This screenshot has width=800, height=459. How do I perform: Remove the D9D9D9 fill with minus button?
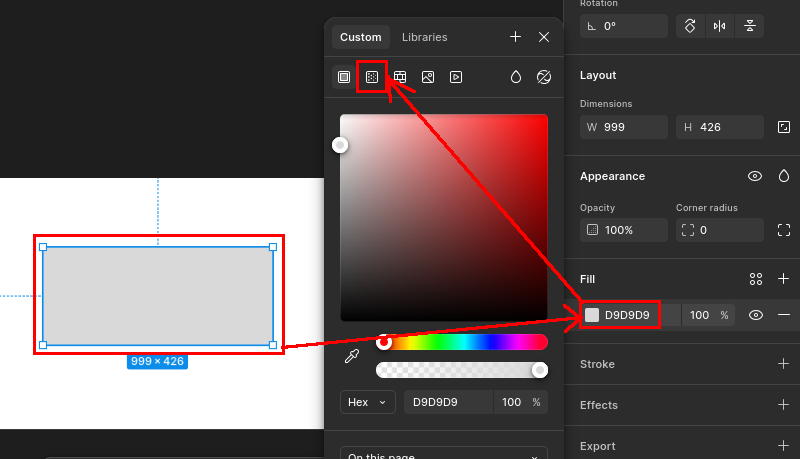tap(784, 315)
